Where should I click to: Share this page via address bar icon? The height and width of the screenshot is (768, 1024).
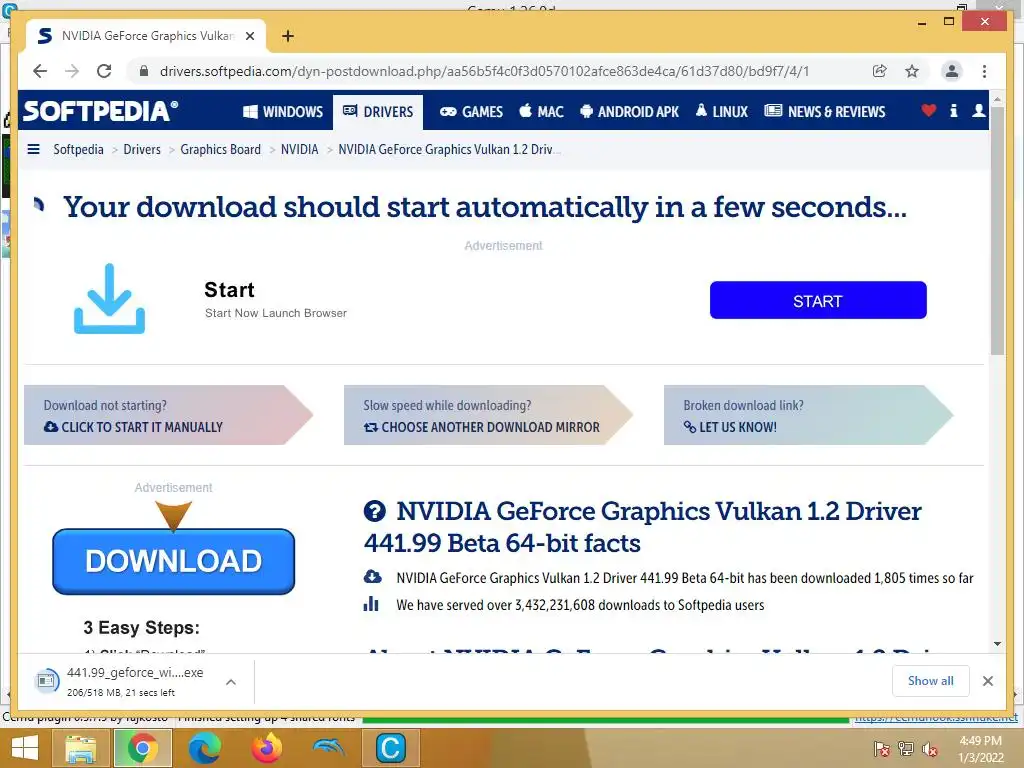pos(880,71)
